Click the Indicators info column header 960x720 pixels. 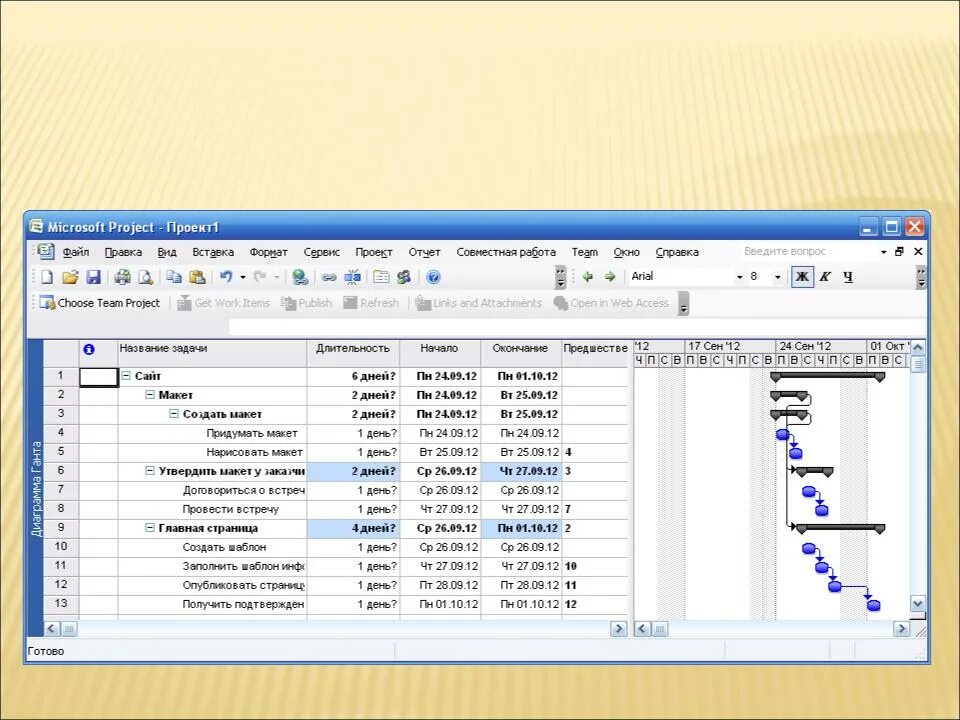tap(98, 353)
